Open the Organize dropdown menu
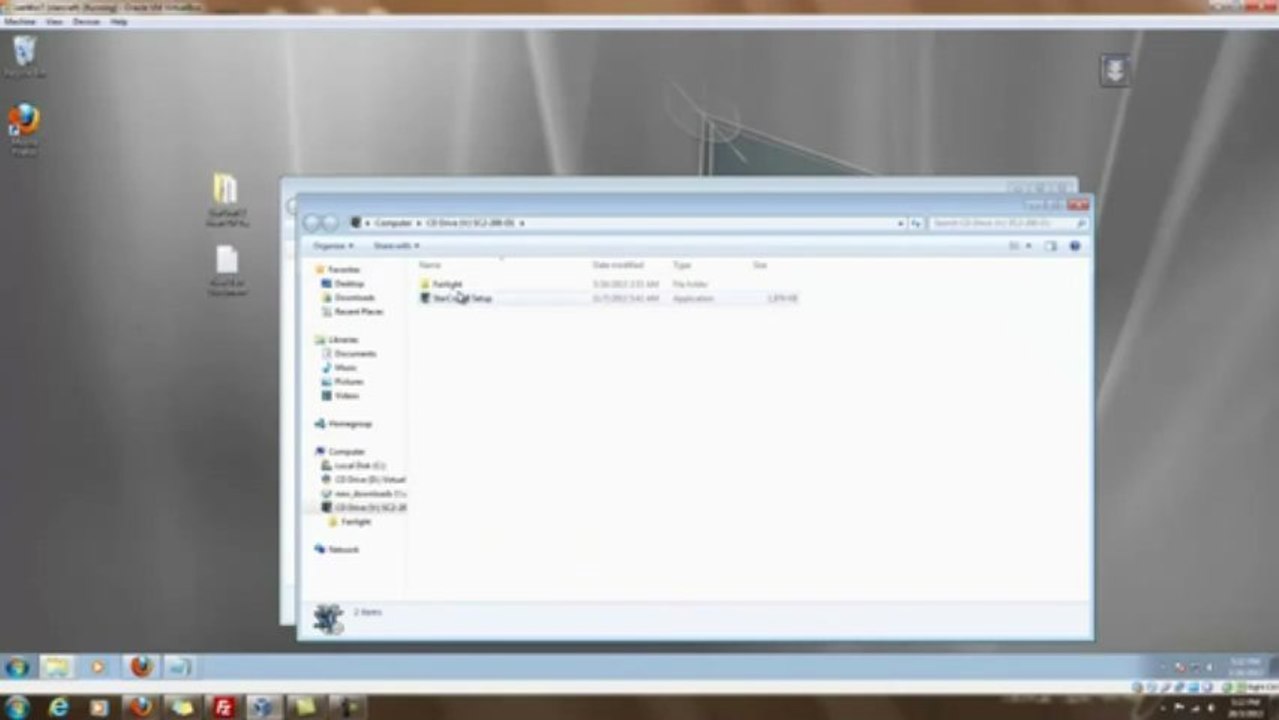Screen dimensions: 1279x720 point(332,246)
